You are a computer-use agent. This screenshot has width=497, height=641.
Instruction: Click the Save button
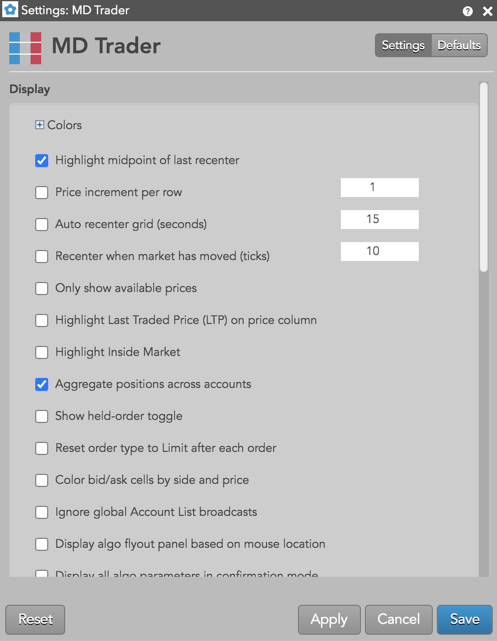[x=465, y=619]
